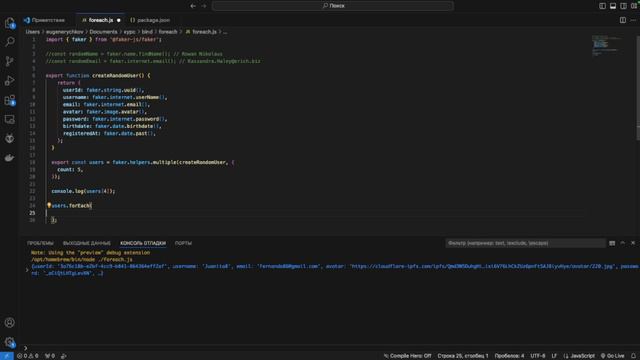Open the notifications bell
This screenshot has height=360, width=640.
point(633,356)
